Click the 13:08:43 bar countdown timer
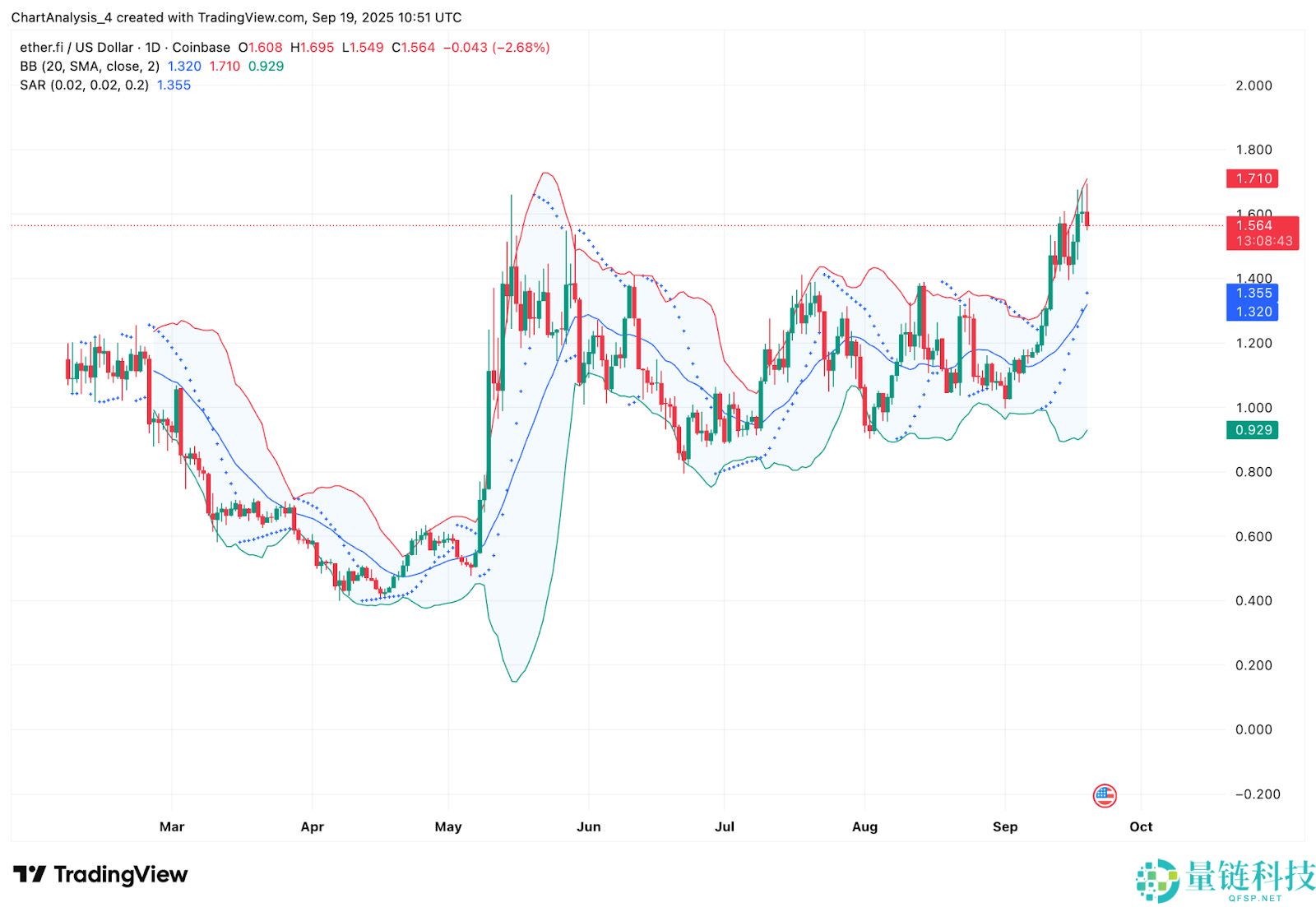 pyautogui.click(x=1263, y=241)
